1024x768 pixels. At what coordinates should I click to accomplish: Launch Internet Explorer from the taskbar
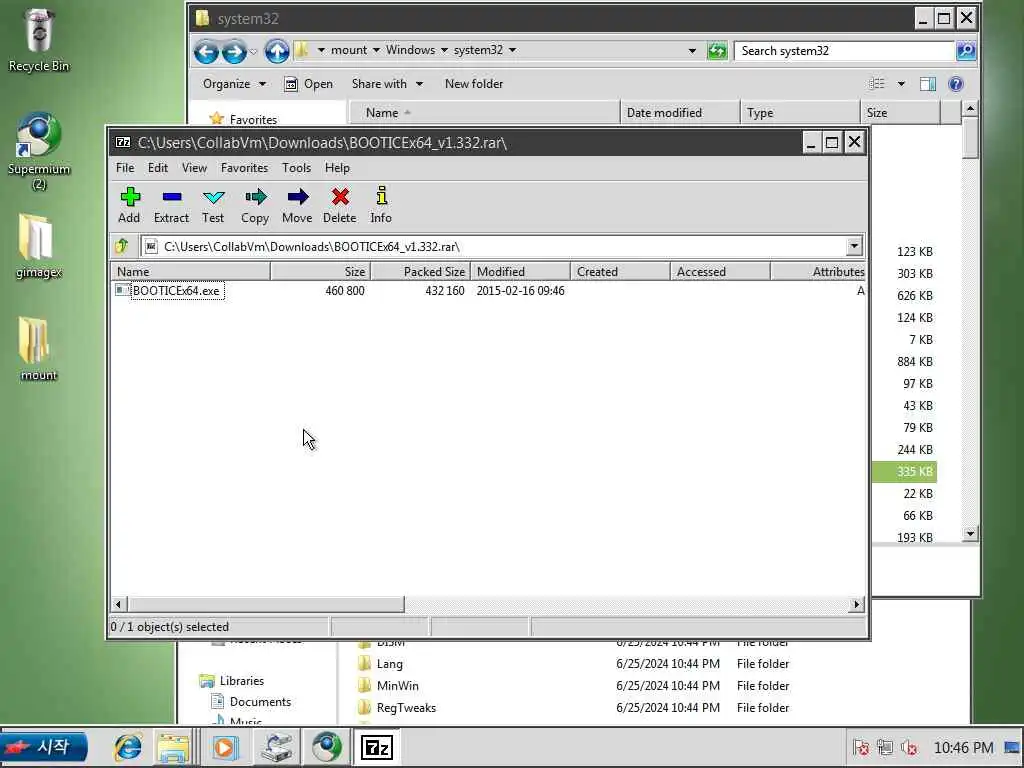click(x=128, y=747)
